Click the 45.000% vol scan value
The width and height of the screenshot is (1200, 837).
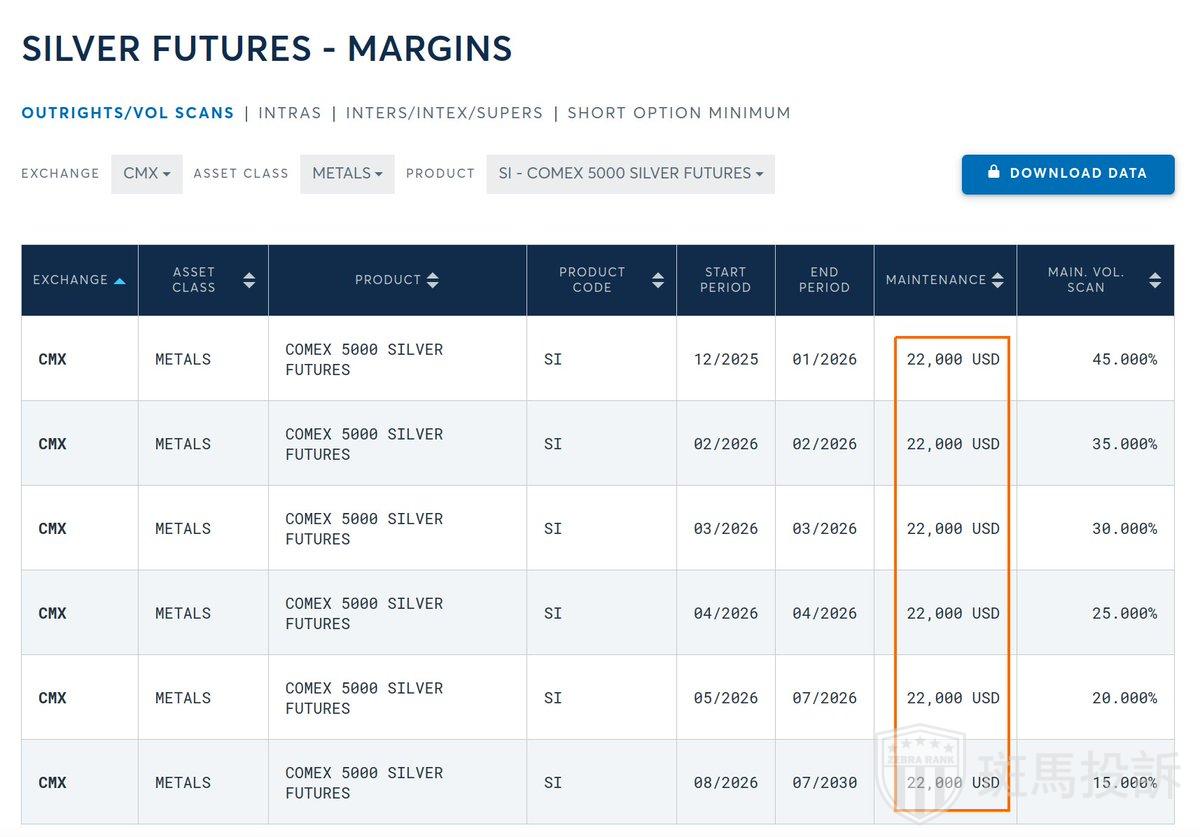1124,359
